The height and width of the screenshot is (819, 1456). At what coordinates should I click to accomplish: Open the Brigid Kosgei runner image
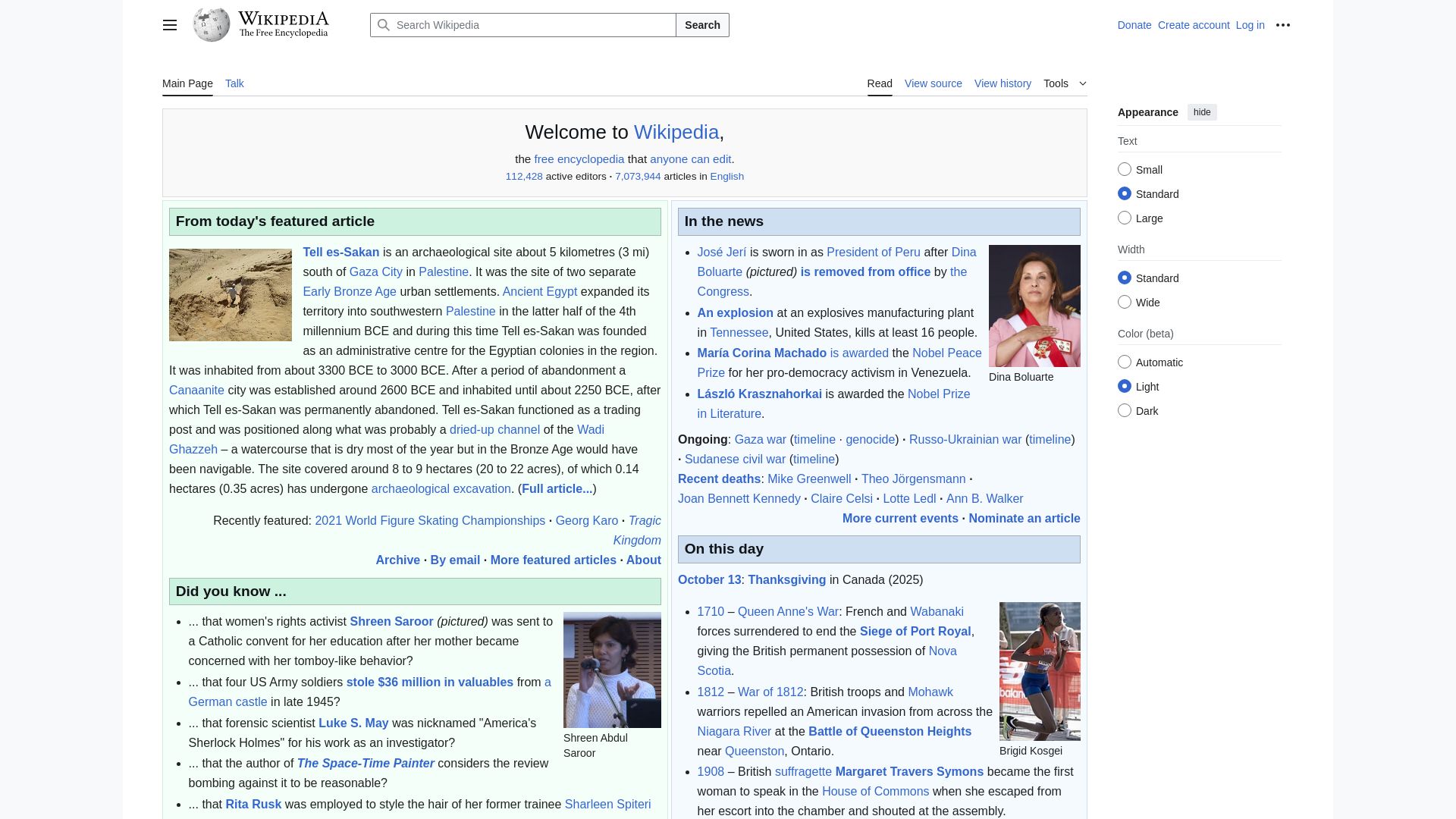click(1040, 671)
